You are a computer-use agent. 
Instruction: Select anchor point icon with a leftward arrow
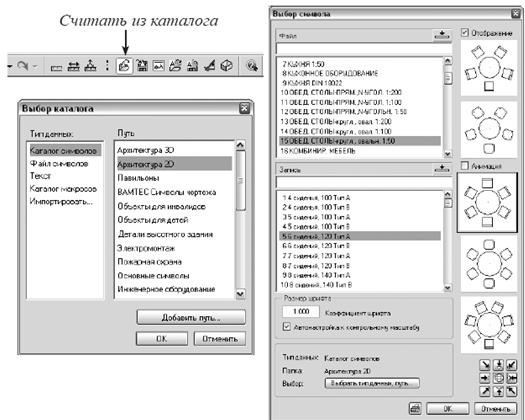pyautogui.click(x=512, y=378)
